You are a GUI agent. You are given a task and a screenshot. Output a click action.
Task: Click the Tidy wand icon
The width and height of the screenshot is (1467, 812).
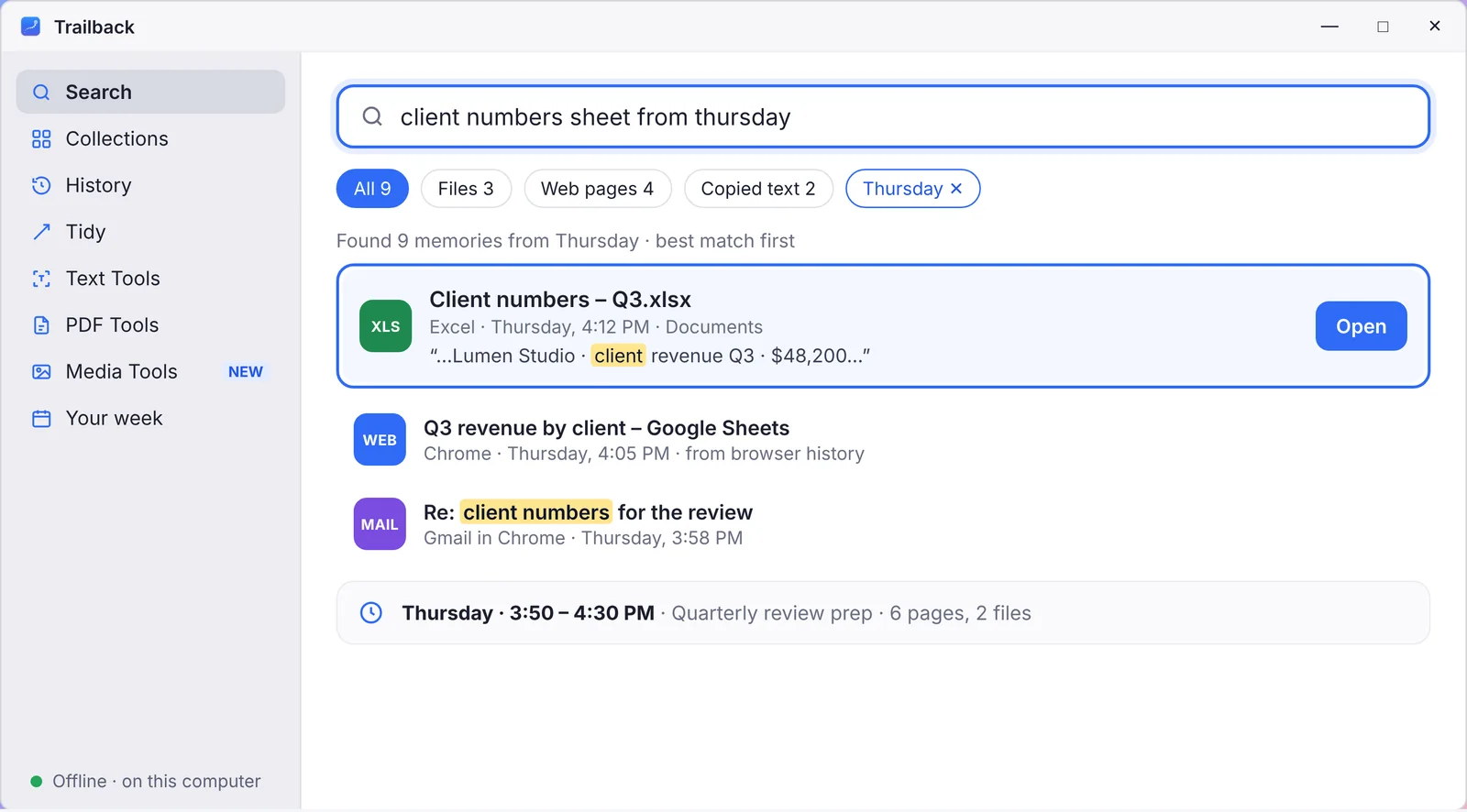(x=41, y=232)
